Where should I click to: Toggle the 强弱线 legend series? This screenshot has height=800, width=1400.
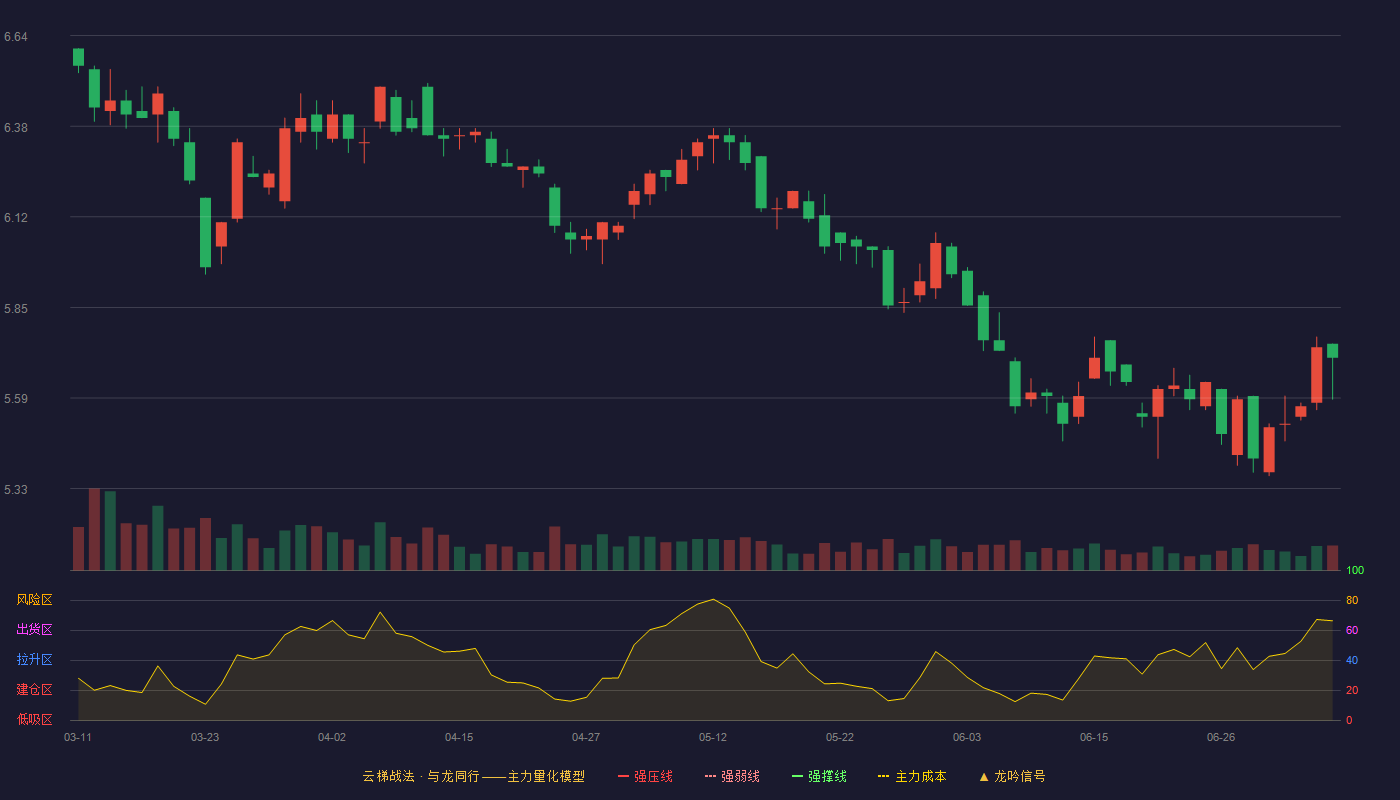tap(732, 776)
